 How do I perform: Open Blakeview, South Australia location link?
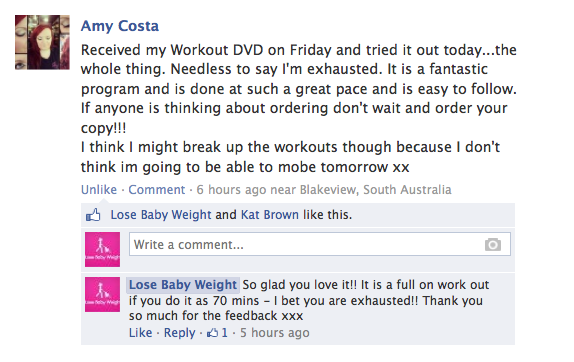[x=376, y=190]
